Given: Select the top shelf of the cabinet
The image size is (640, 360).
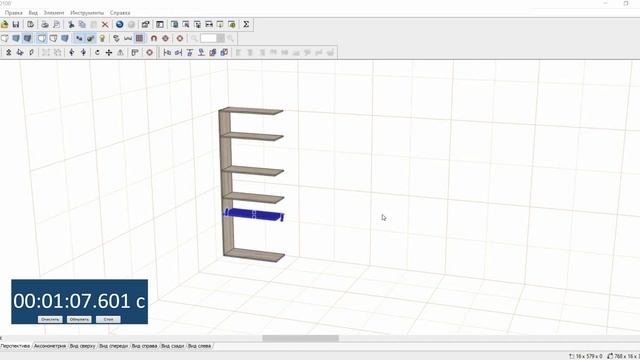Looking at the screenshot, I should 253,111.
